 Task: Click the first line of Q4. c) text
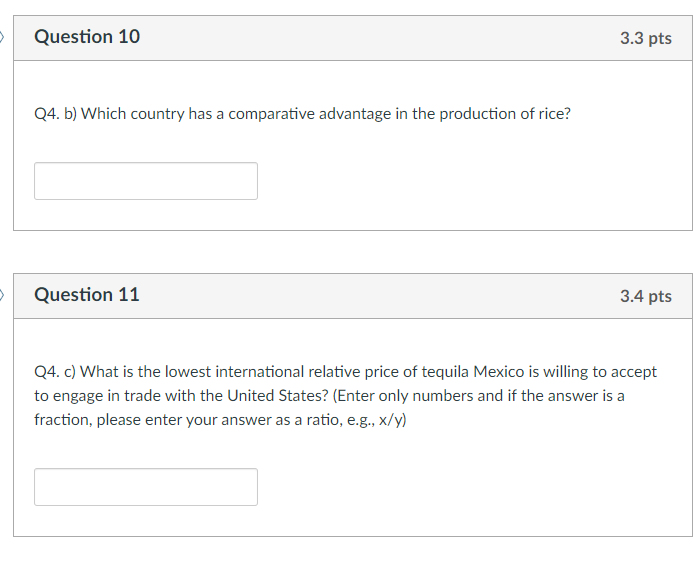(x=345, y=372)
